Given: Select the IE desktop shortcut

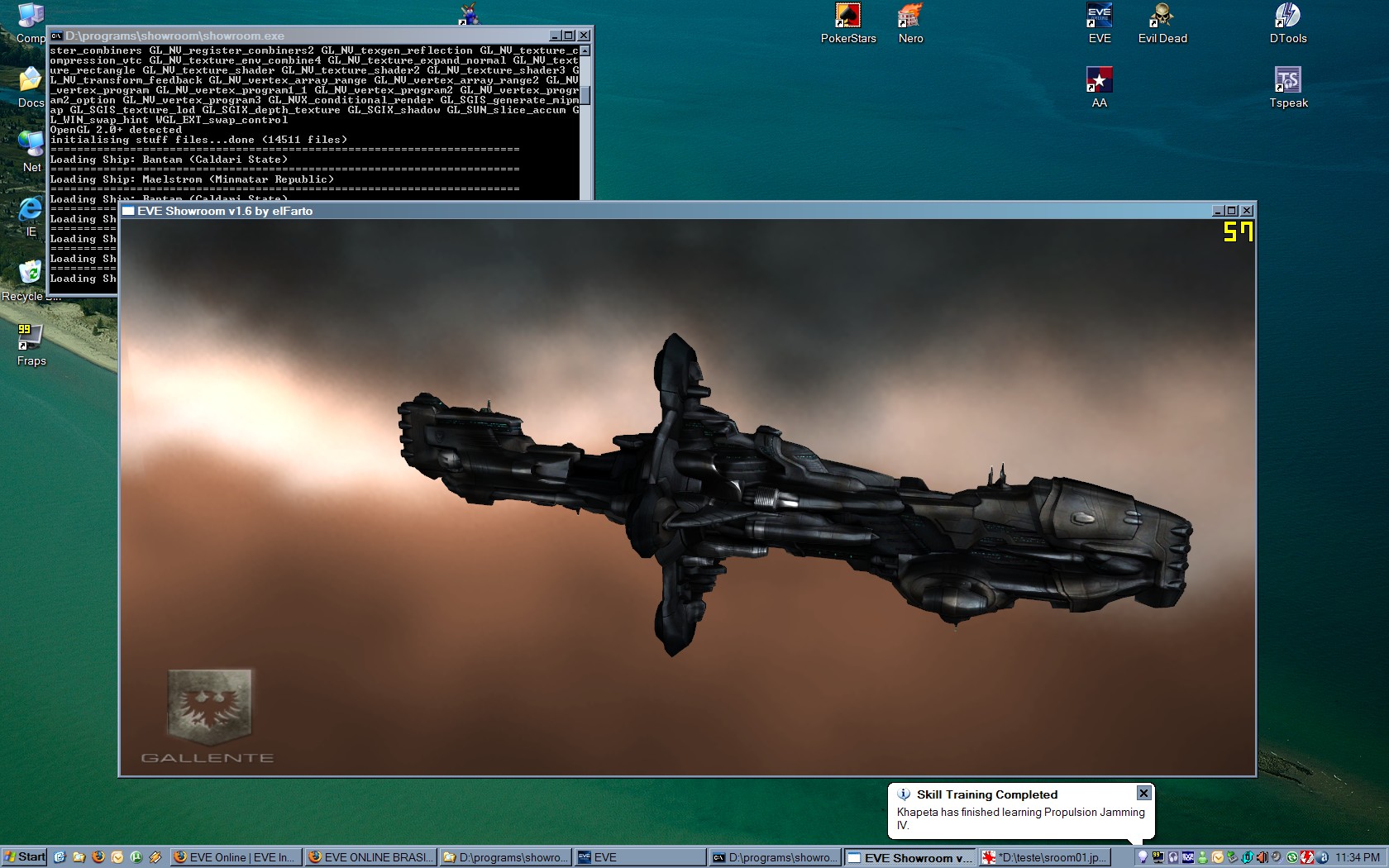Looking at the screenshot, I should click(31, 217).
